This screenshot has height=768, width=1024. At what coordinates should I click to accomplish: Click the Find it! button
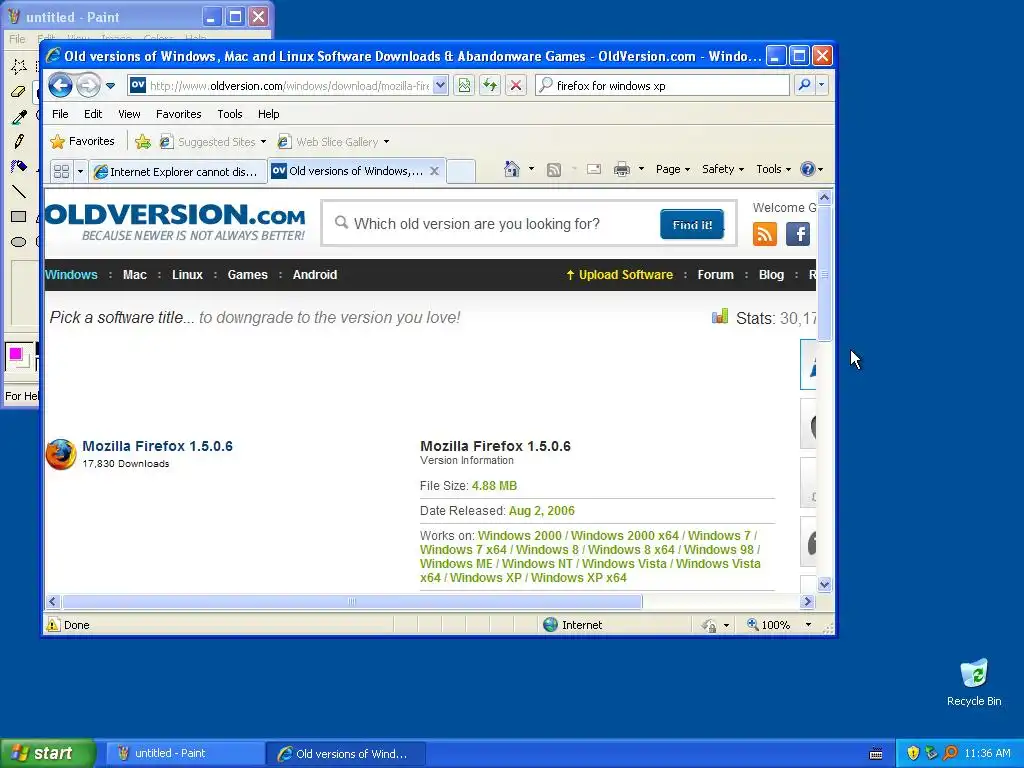point(692,225)
